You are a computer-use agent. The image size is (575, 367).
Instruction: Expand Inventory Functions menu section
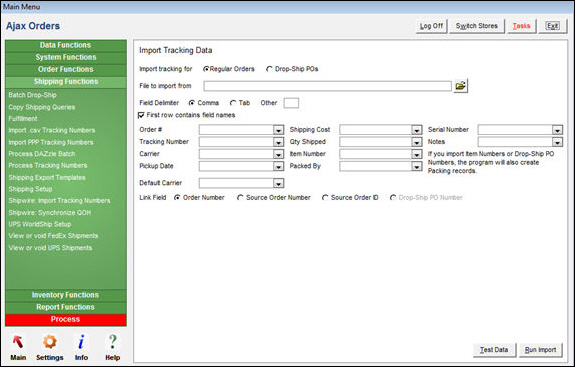tap(66, 295)
